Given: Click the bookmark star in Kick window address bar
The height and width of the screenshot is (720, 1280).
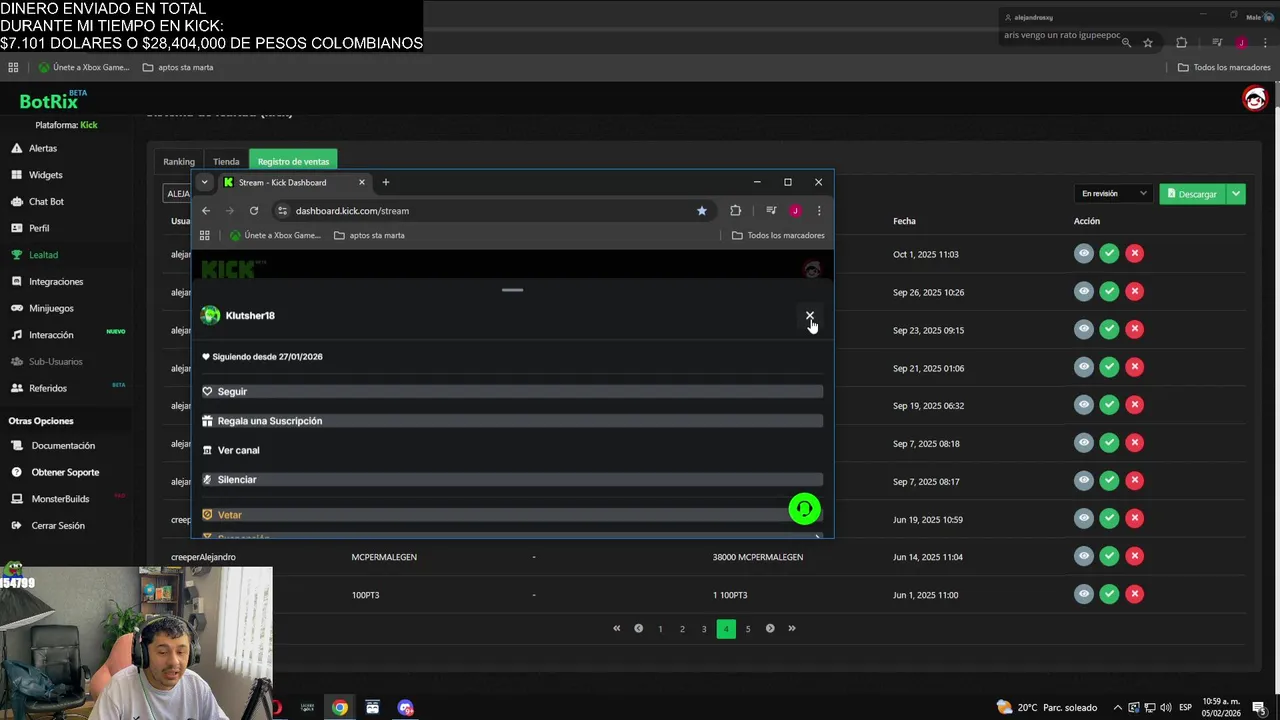Looking at the screenshot, I should pyautogui.click(x=702, y=211).
